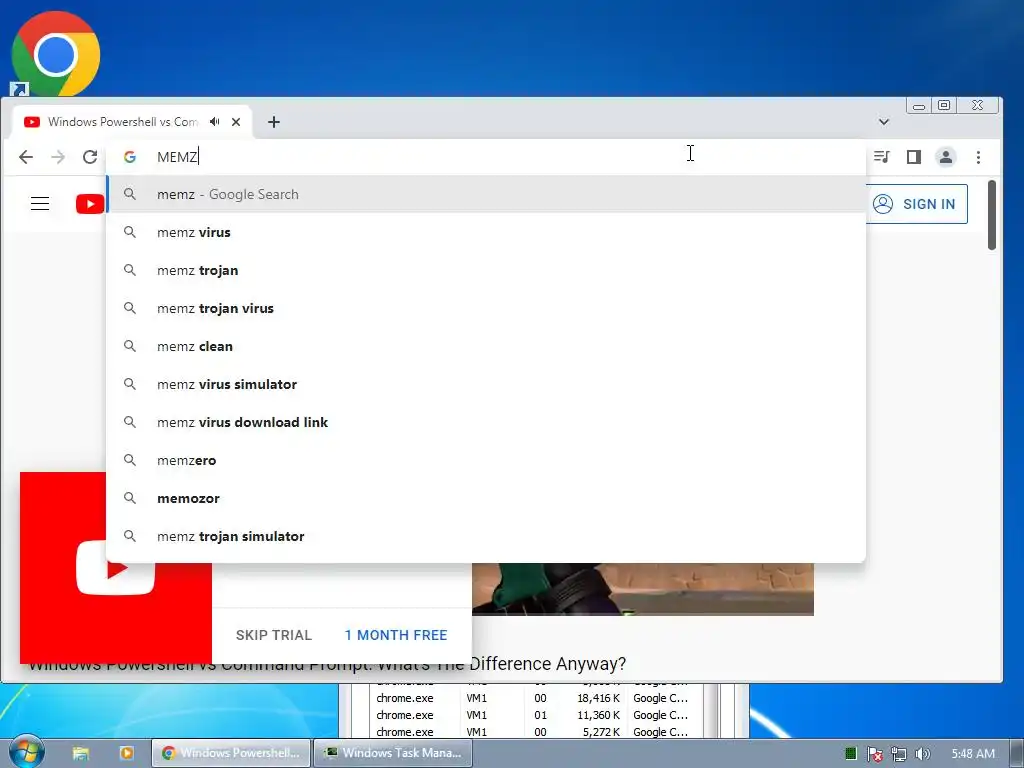Click the browser forward arrow
Image resolution: width=1024 pixels, height=768 pixels.
58,157
